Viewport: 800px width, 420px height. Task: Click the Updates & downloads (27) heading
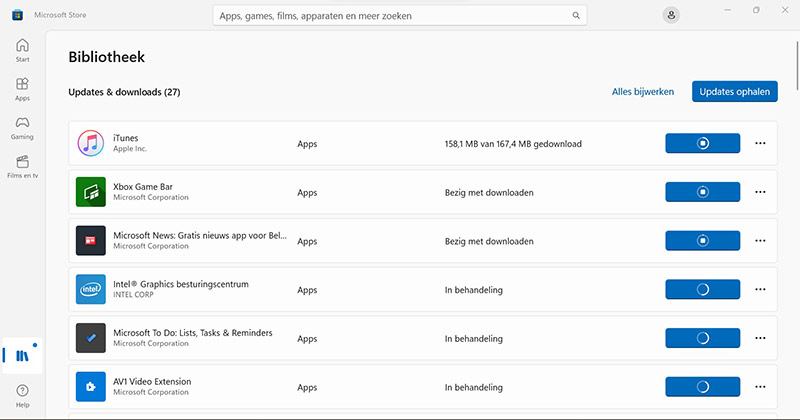point(124,92)
